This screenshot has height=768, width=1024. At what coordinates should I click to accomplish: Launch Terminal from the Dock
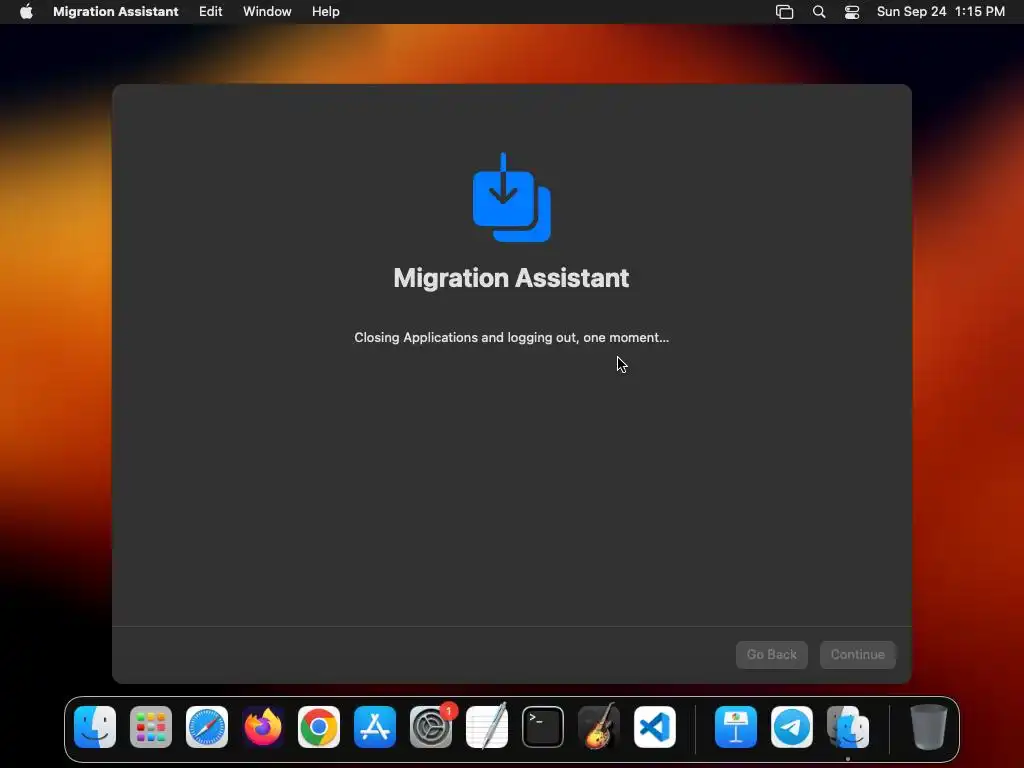[x=543, y=727]
